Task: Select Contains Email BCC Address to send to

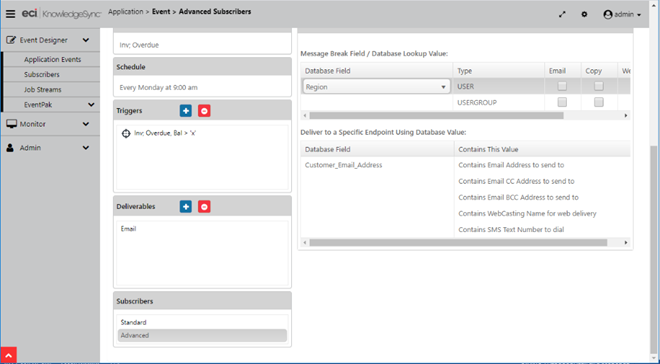Action: tap(518, 197)
